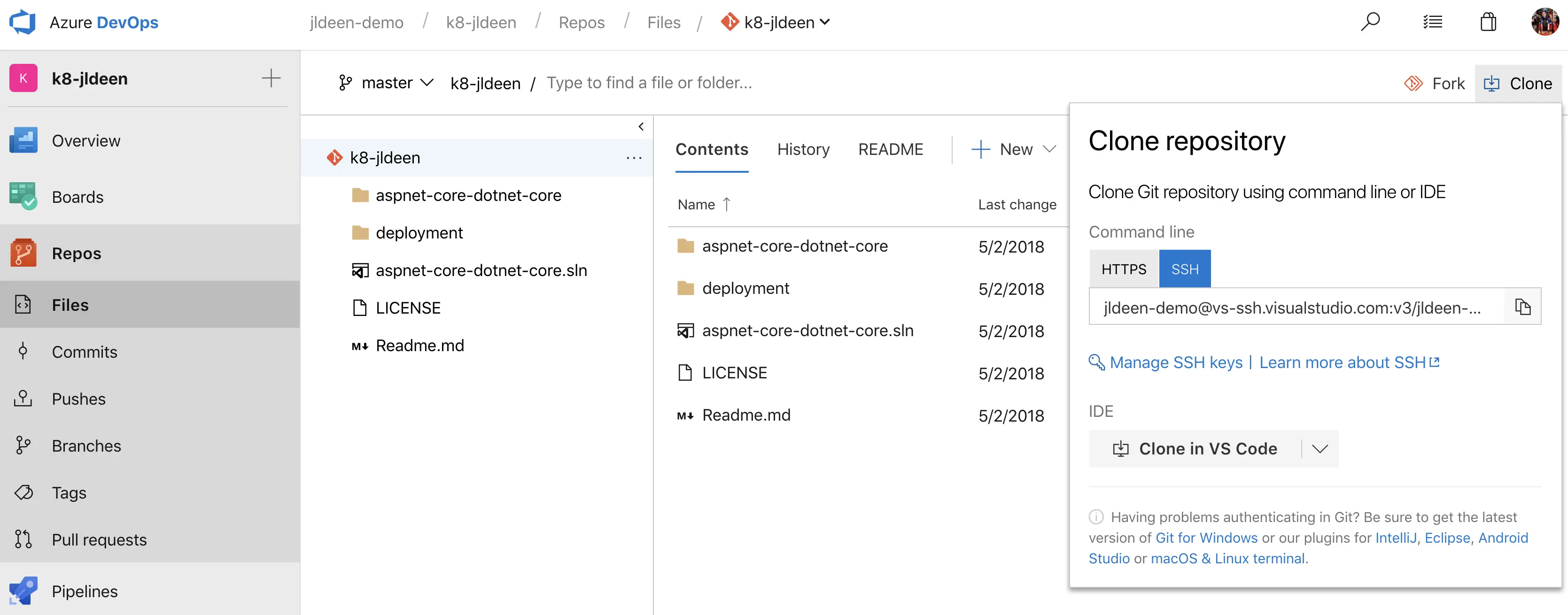Collapse the file tree pane chevron
Image resolution: width=1568 pixels, height=615 pixels.
[641, 127]
